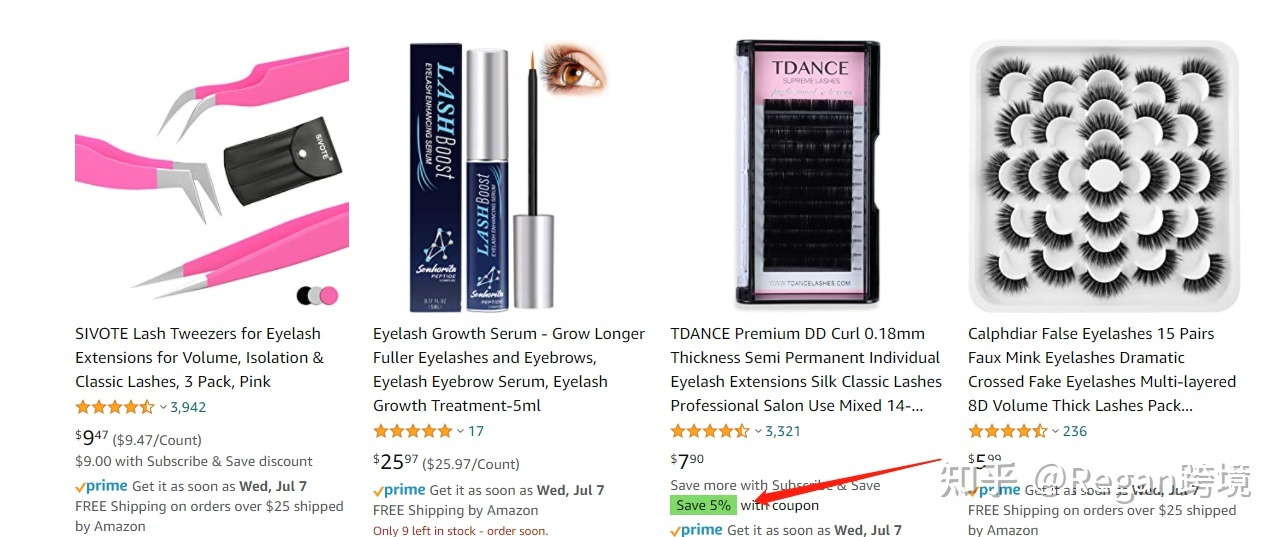This screenshot has width=1284, height=537.
Task: Click the TDANCE lash tray product image
Action: pyautogui.click(x=807, y=172)
